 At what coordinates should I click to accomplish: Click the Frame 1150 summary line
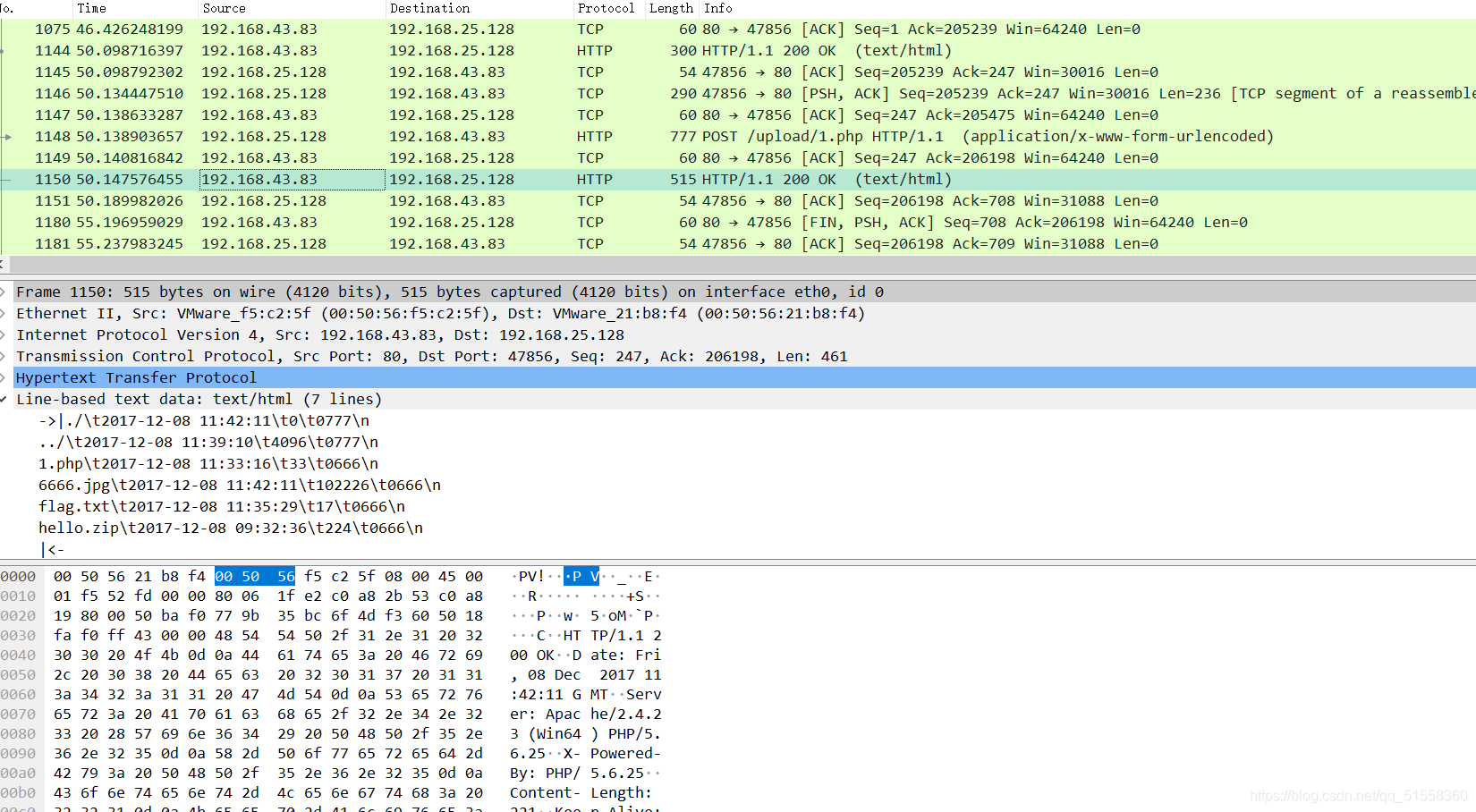pos(450,292)
